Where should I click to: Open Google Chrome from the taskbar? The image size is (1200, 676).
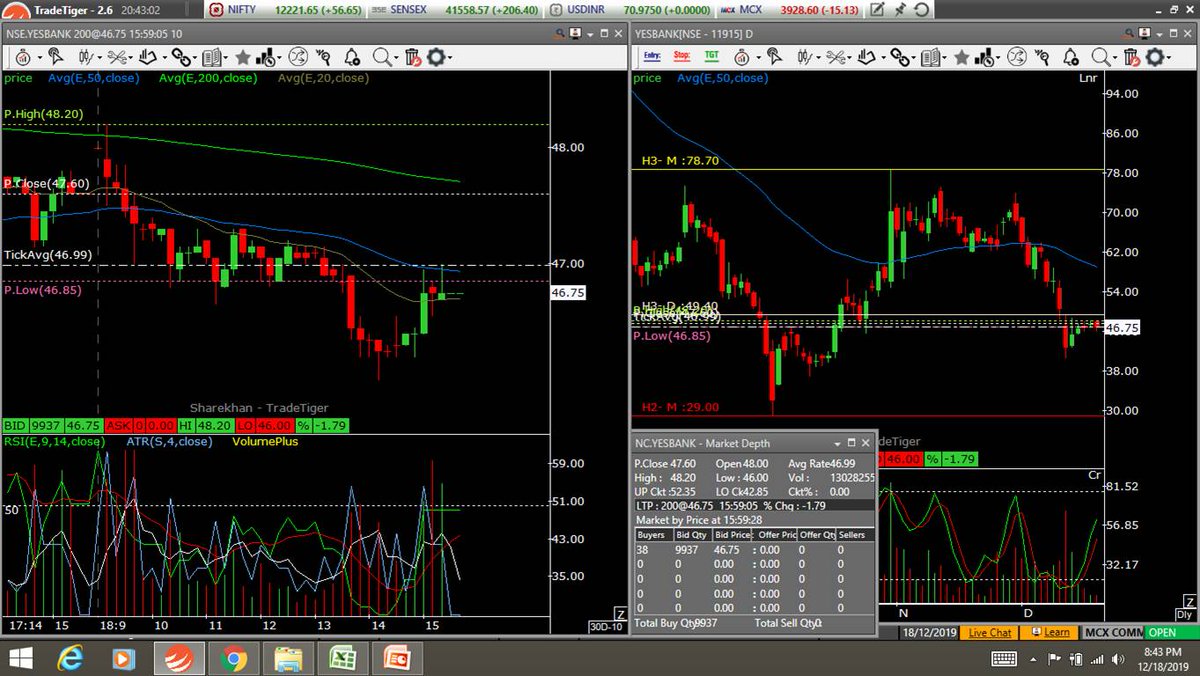[233, 658]
